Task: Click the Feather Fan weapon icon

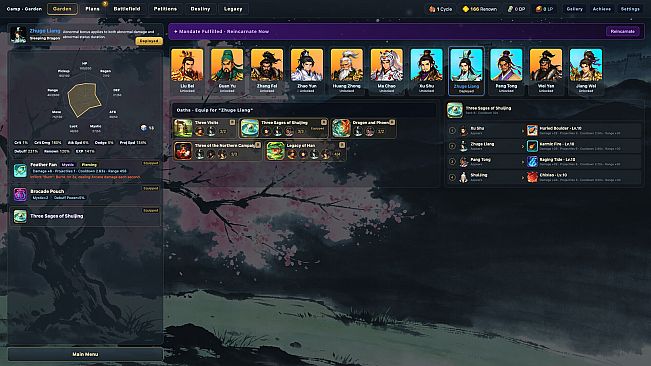Action: click(20, 171)
